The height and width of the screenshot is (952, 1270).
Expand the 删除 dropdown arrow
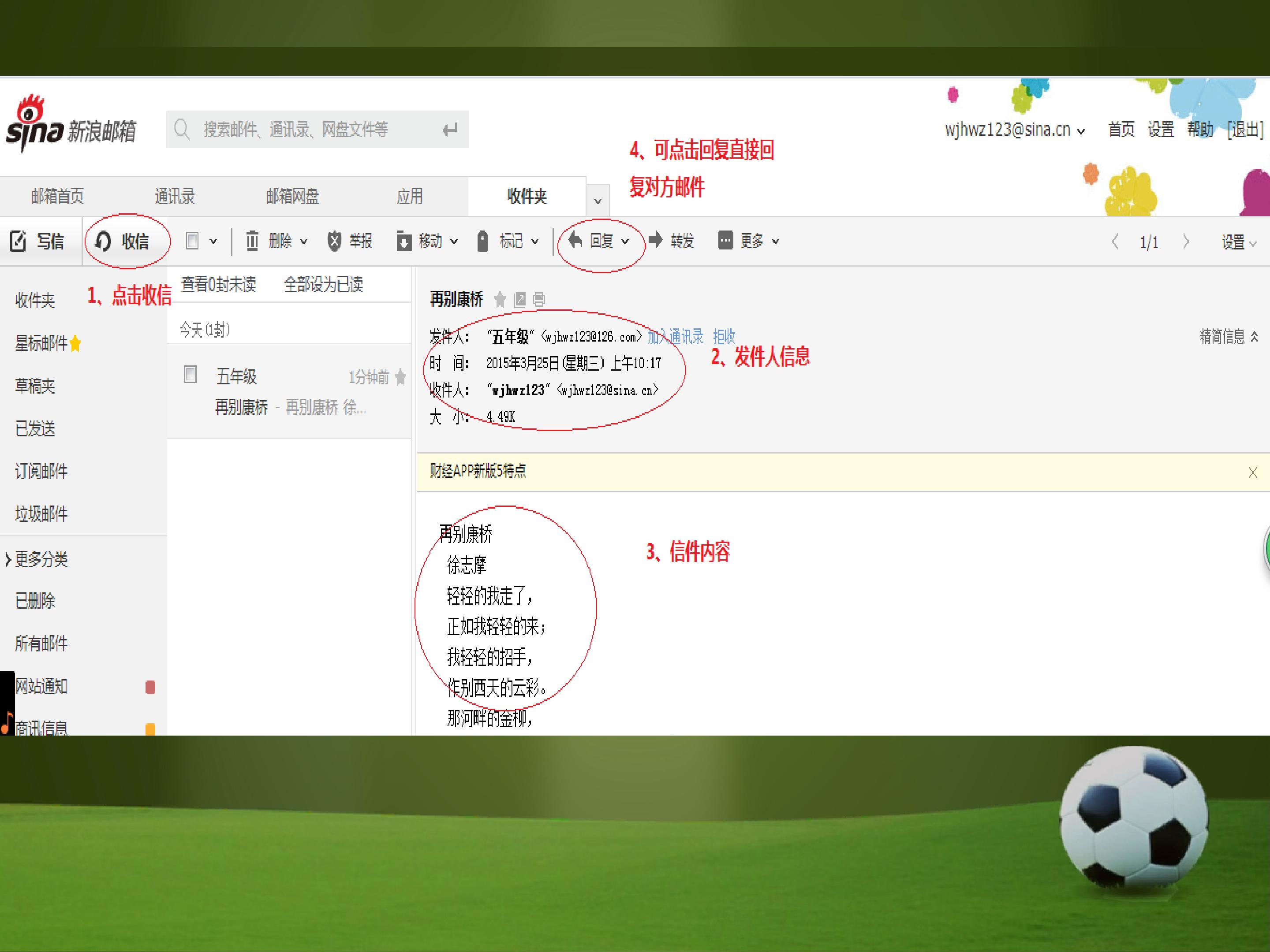tap(303, 242)
